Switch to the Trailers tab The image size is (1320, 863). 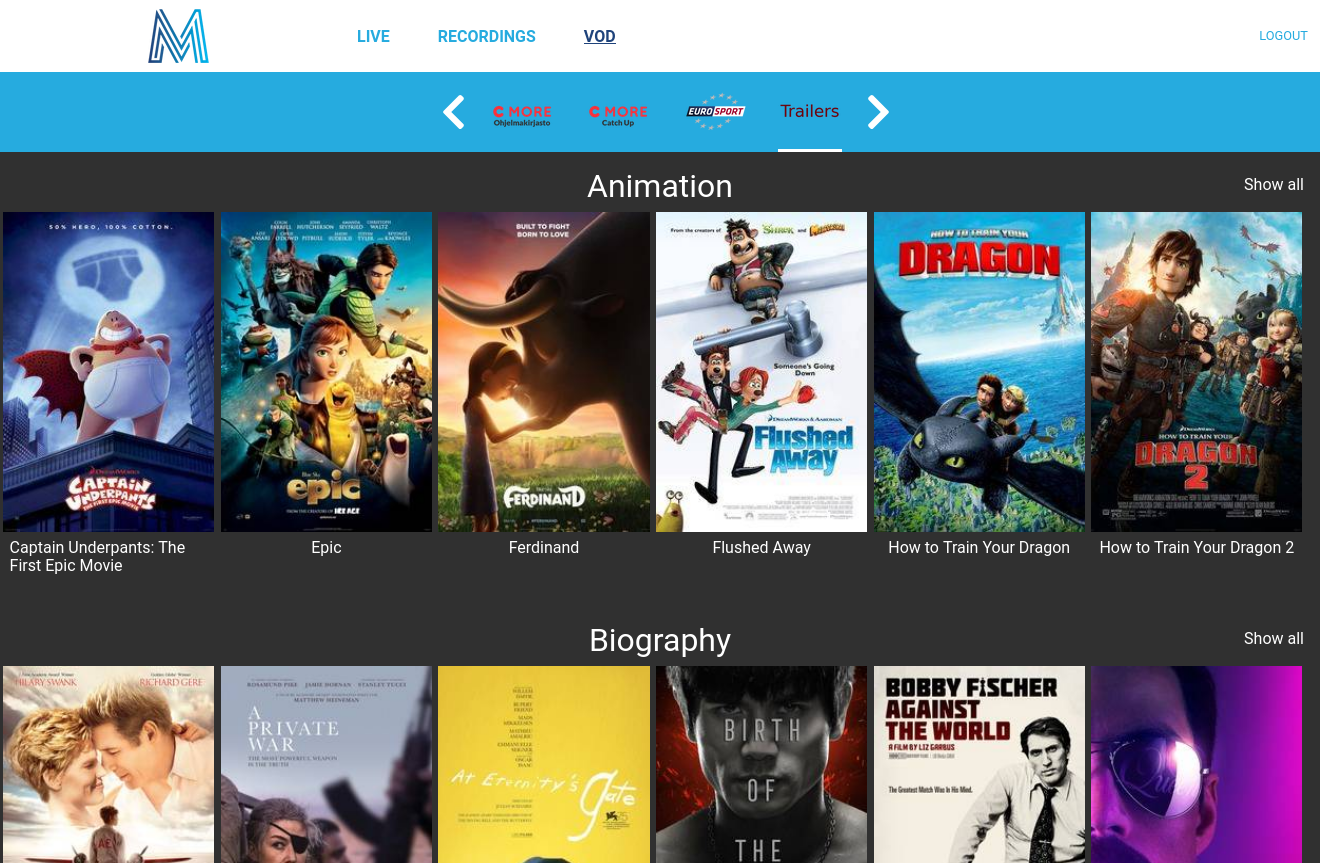pos(809,111)
